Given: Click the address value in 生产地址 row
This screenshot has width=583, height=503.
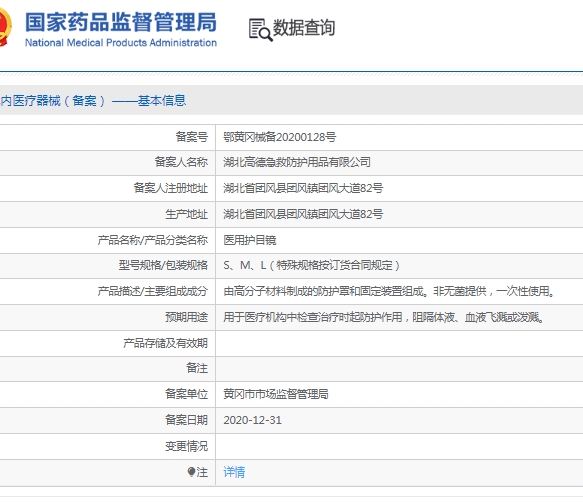Looking at the screenshot, I should pyautogui.click(x=303, y=214).
